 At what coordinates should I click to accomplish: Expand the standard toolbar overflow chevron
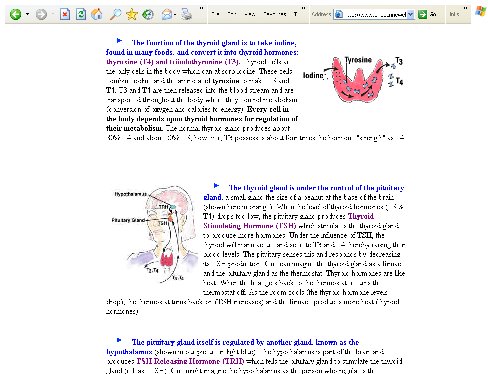pyautogui.click(x=201, y=9)
